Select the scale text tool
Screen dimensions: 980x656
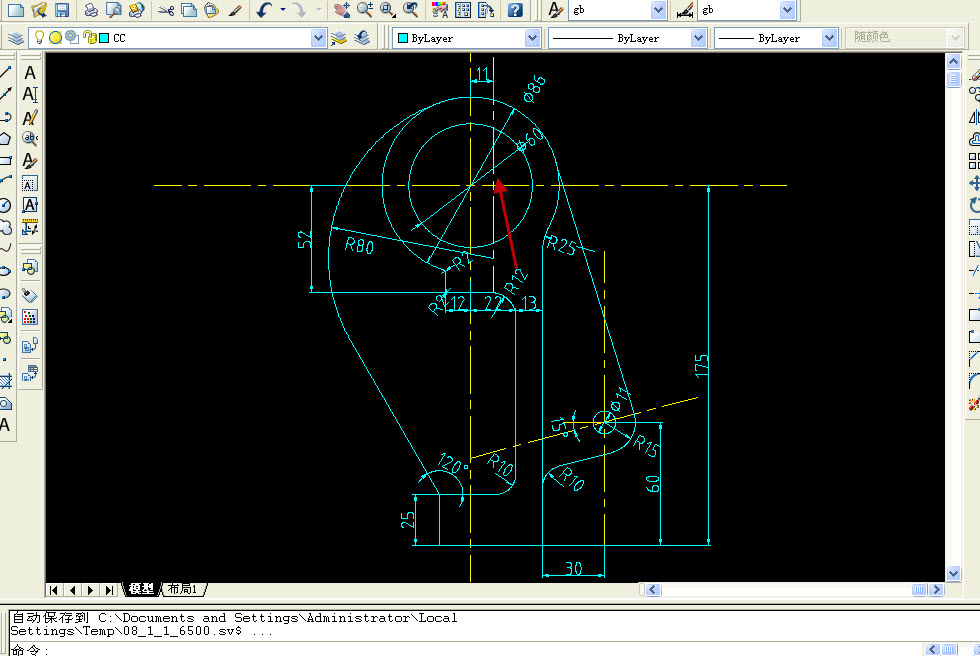[x=30, y=183]
